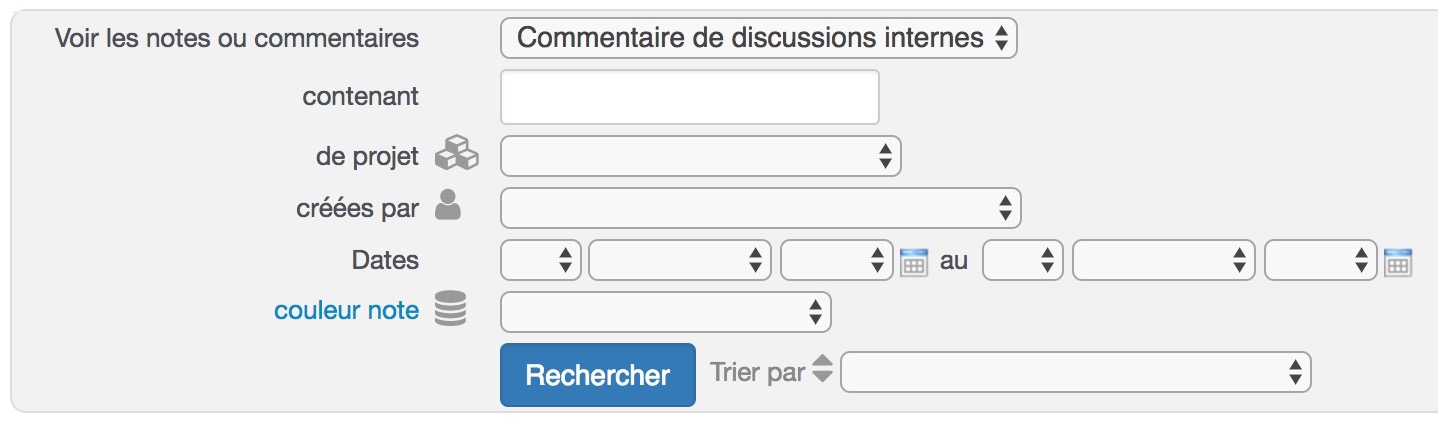The image size is (1438, 427).
Task: Open the start date month dropdown
Action: (x=680, y=260)
